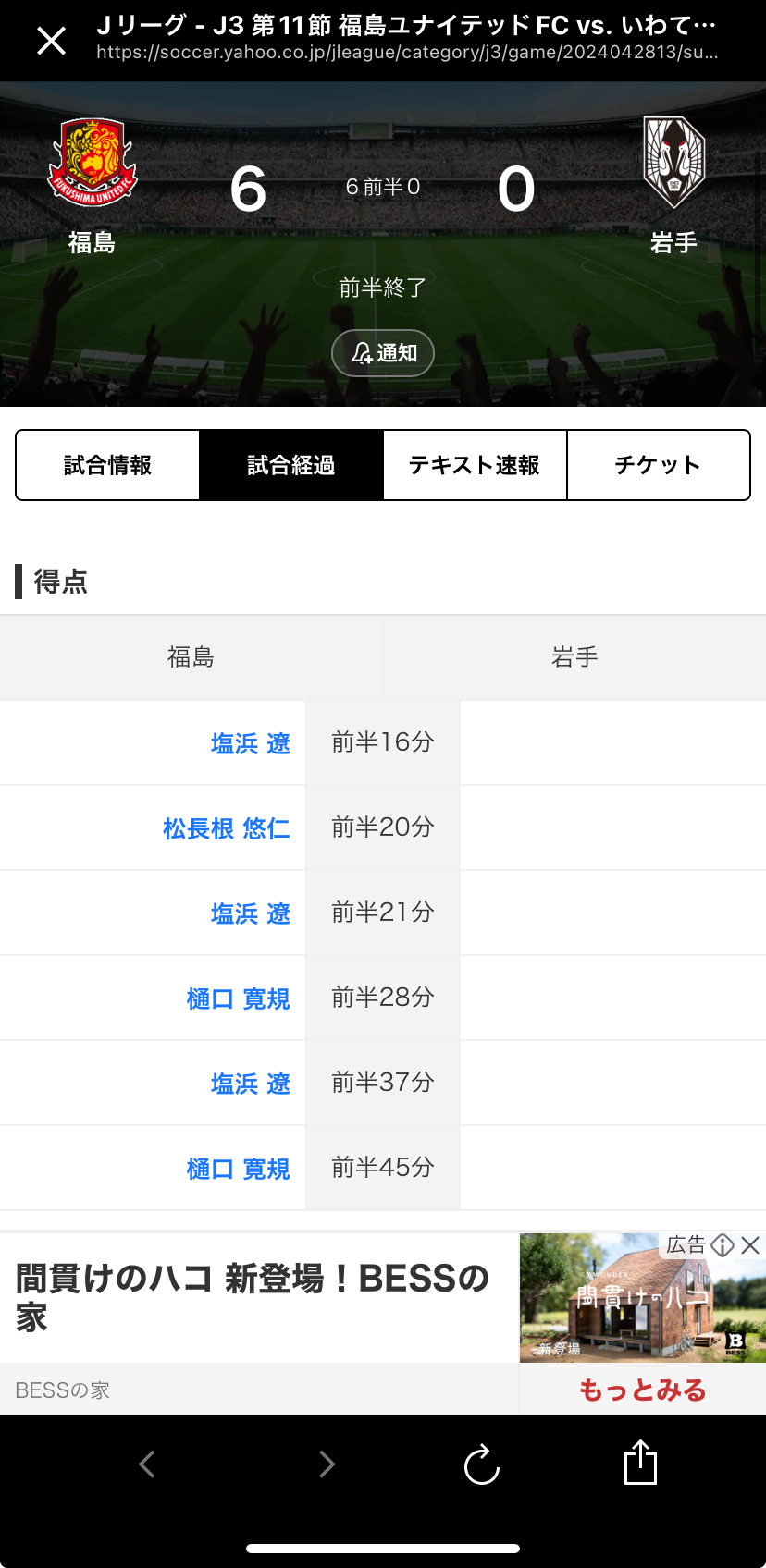The height and width of the screenshot is (1568, 766).
Task: Open the ad info icon
Action: click(x=723, y=1245)
